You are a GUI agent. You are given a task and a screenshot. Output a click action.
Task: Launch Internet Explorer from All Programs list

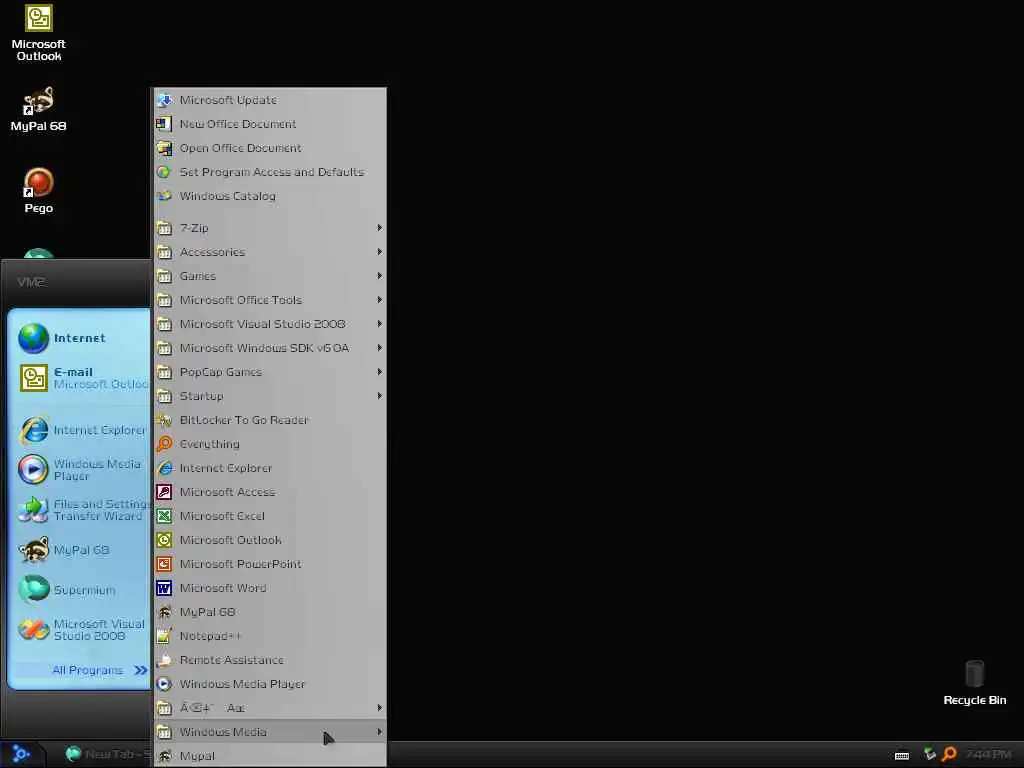(270, 468)
